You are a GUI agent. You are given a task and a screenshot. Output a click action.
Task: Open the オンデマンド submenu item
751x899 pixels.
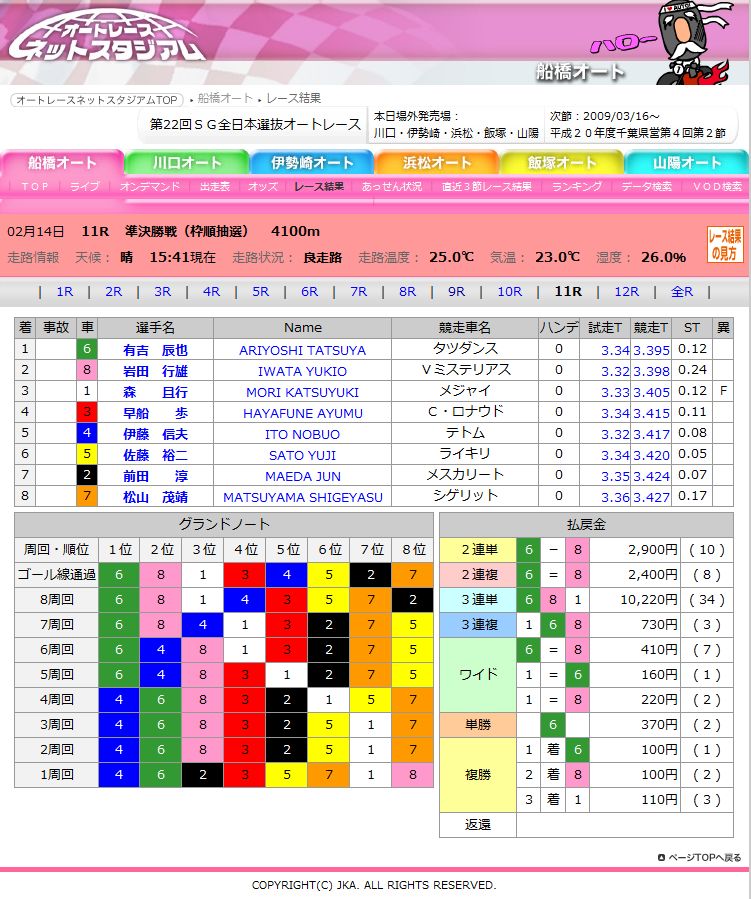tap(150, 186)
